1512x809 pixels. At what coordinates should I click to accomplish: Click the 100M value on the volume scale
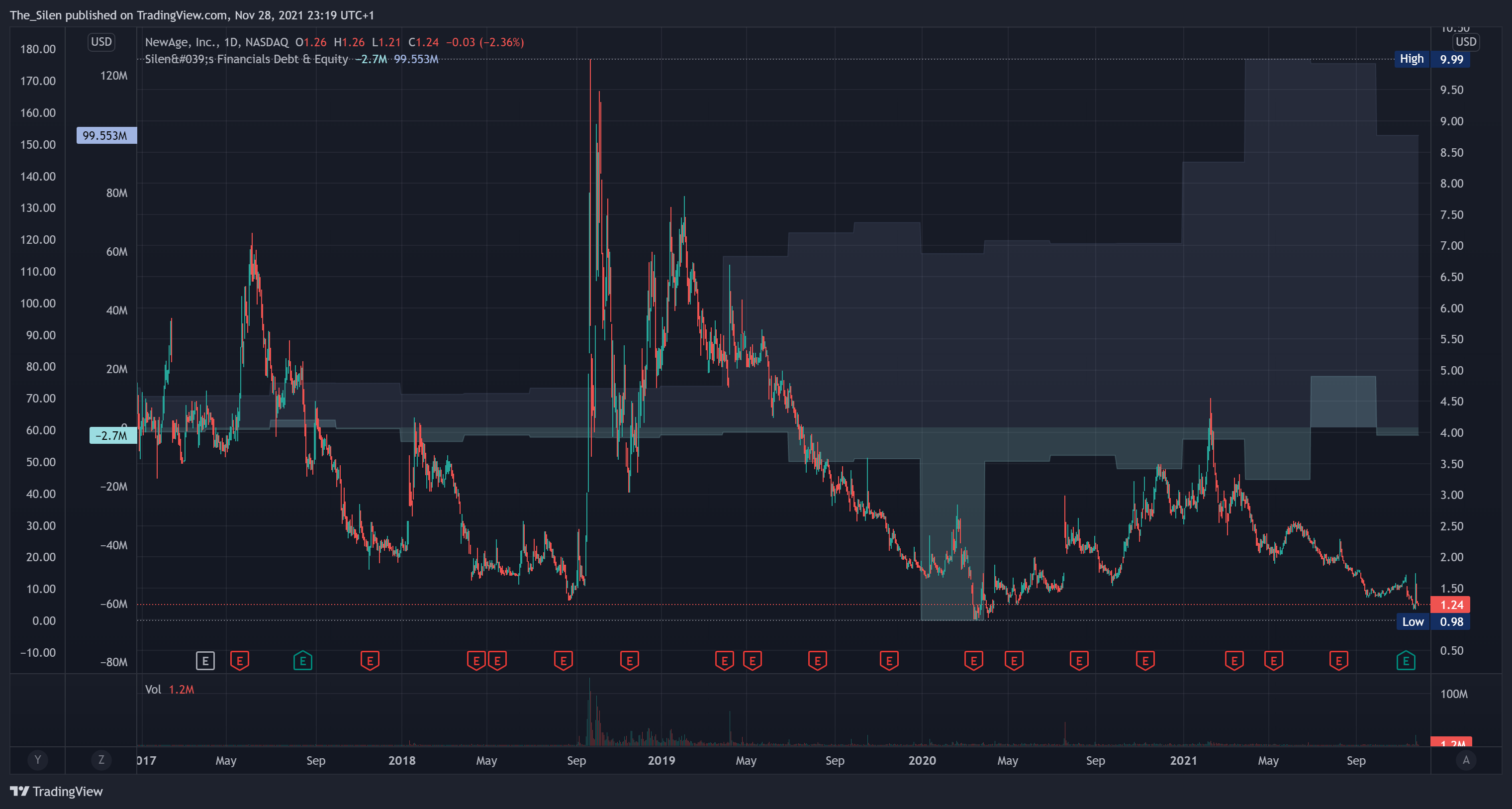click(1454, 695)
